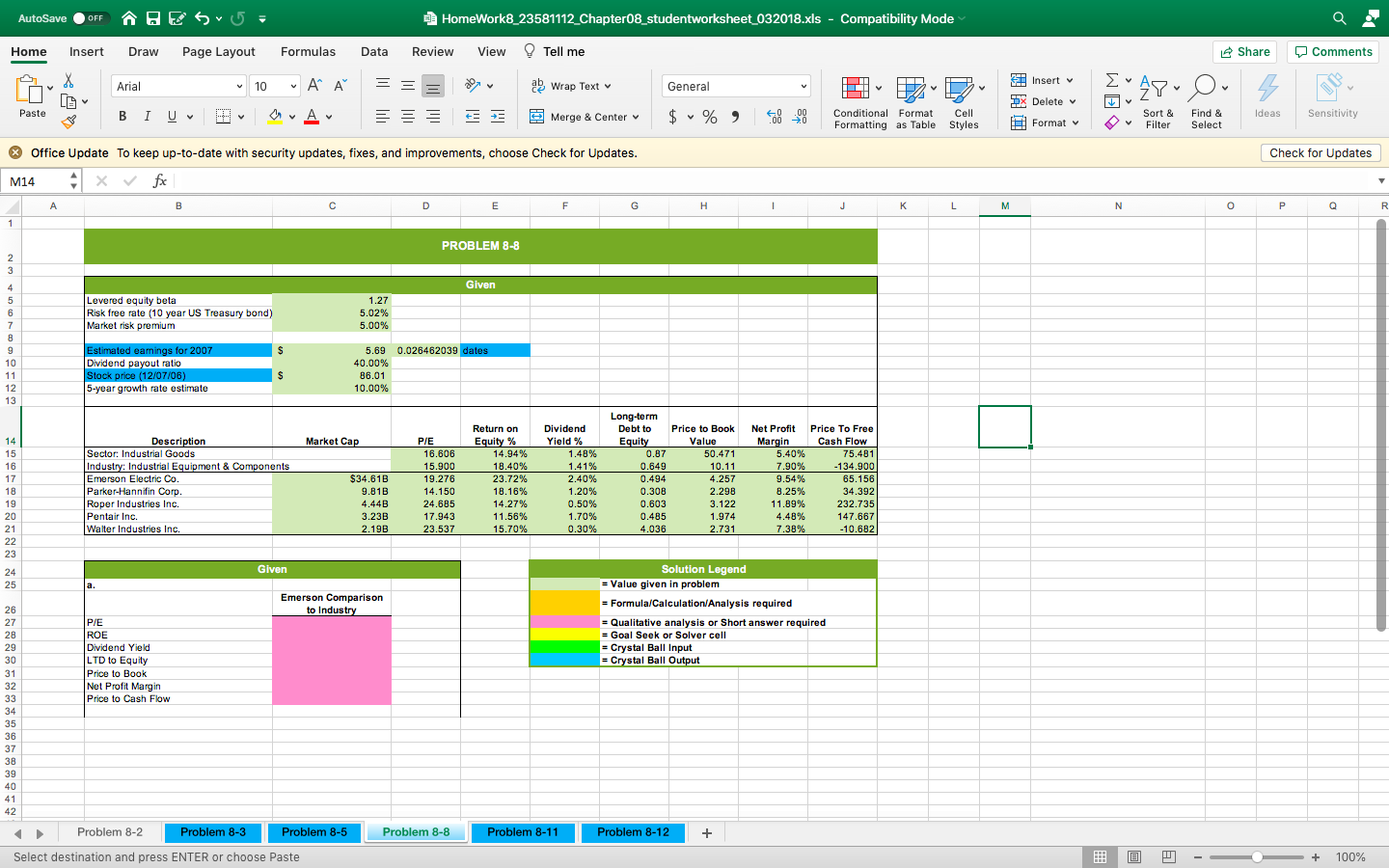Click the Redo arrow
Screen dimensions: 1389x868
(x=237, y=18)
